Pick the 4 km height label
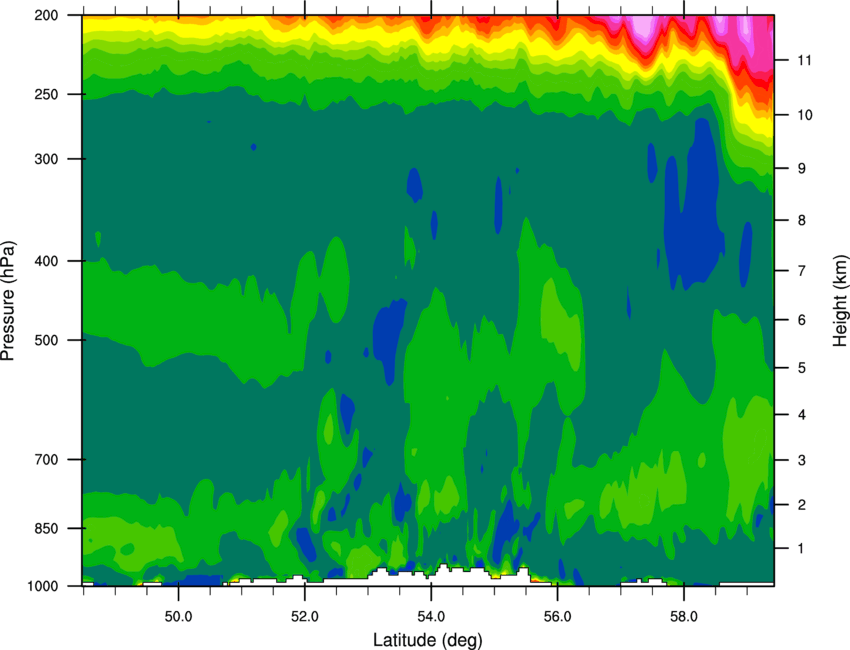 (x=802, y=415)
